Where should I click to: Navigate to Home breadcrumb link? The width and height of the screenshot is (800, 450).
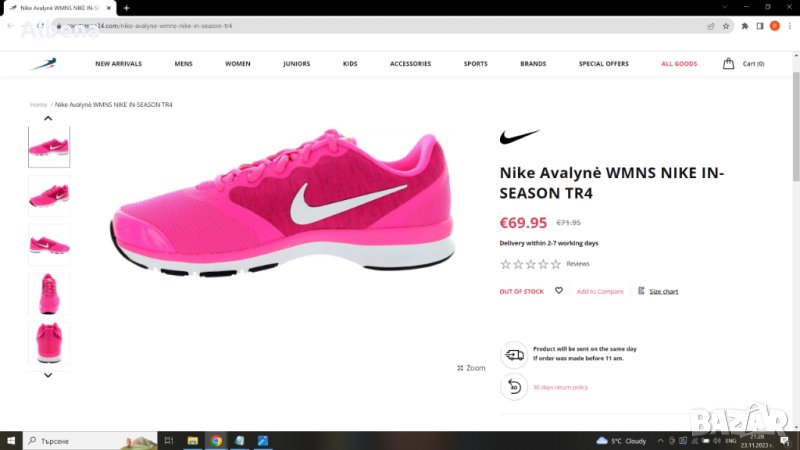tap(38, 104)
